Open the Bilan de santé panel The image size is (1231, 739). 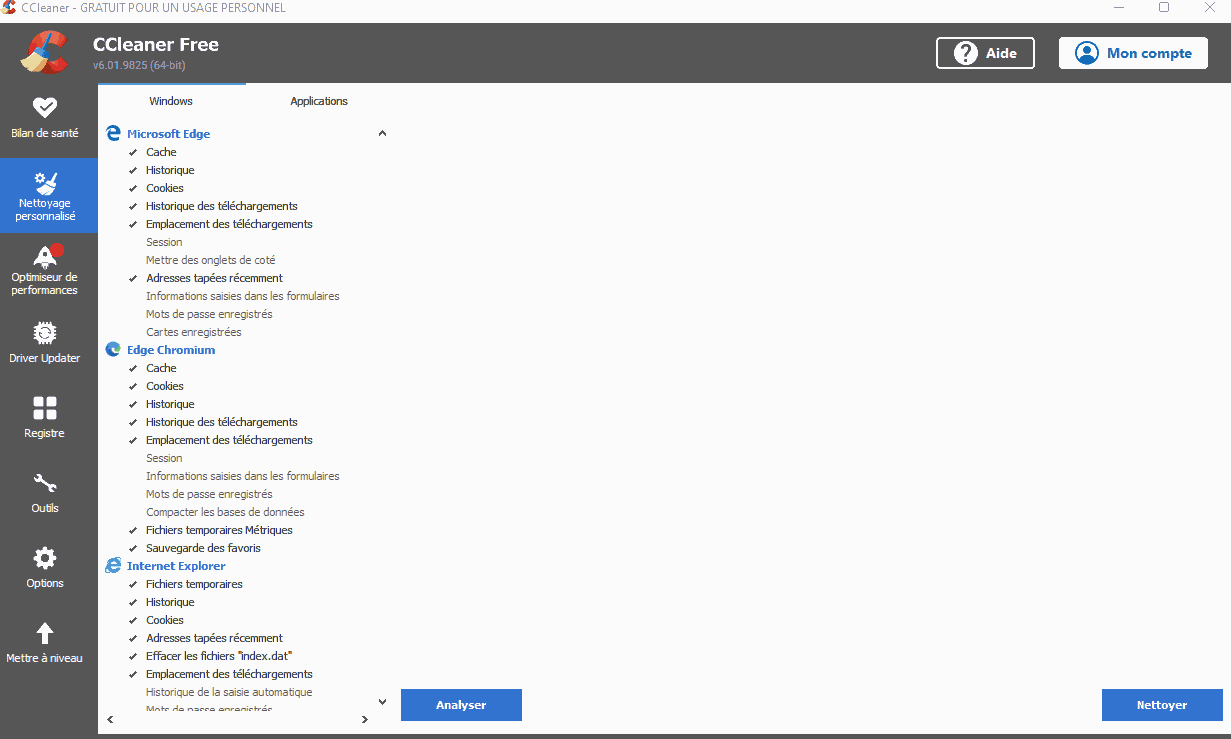point(44,113)
